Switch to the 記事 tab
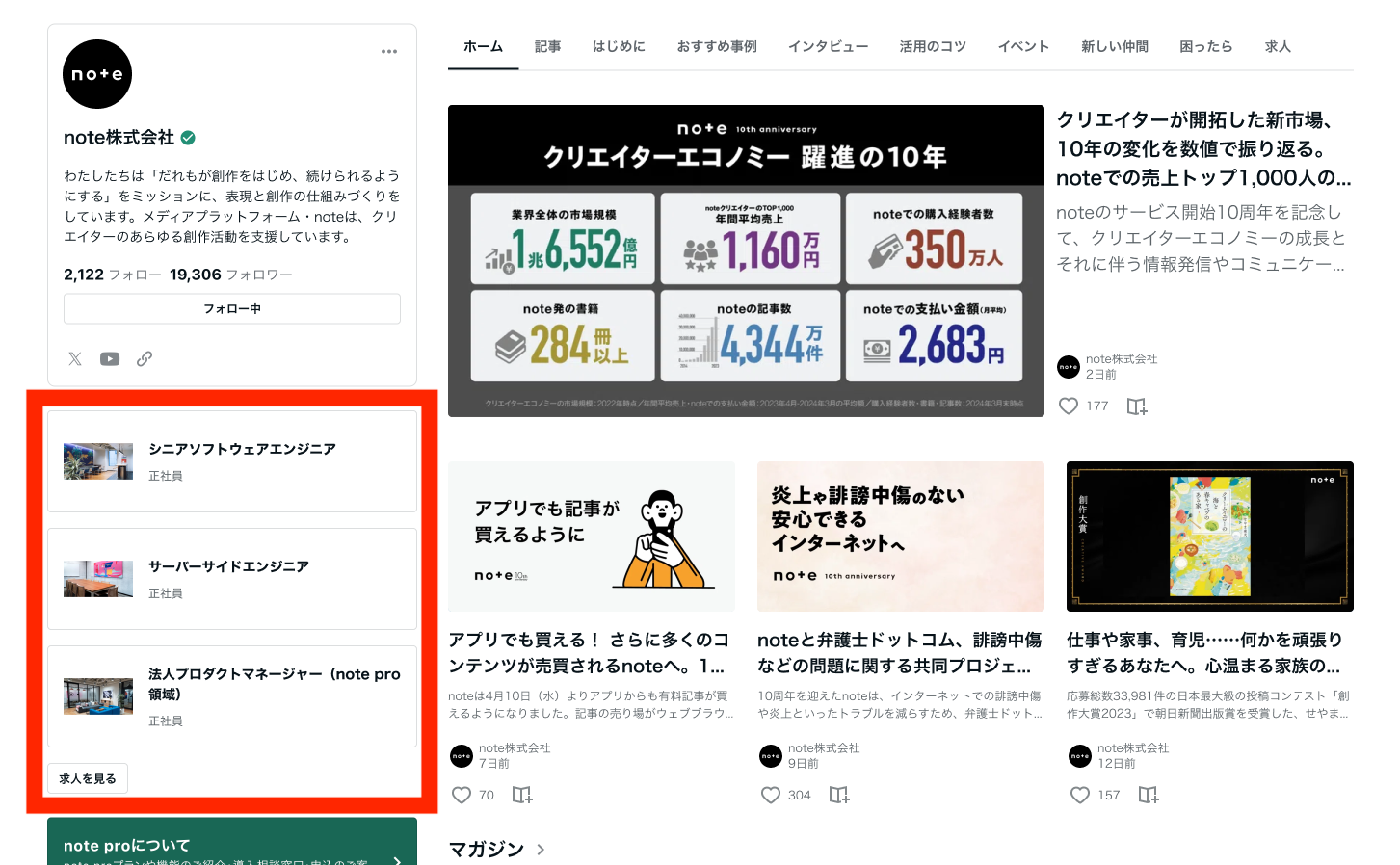Image resolution: width=1400 pixels, height=865 pixels. pyautogui.click(x=548, y=47)
